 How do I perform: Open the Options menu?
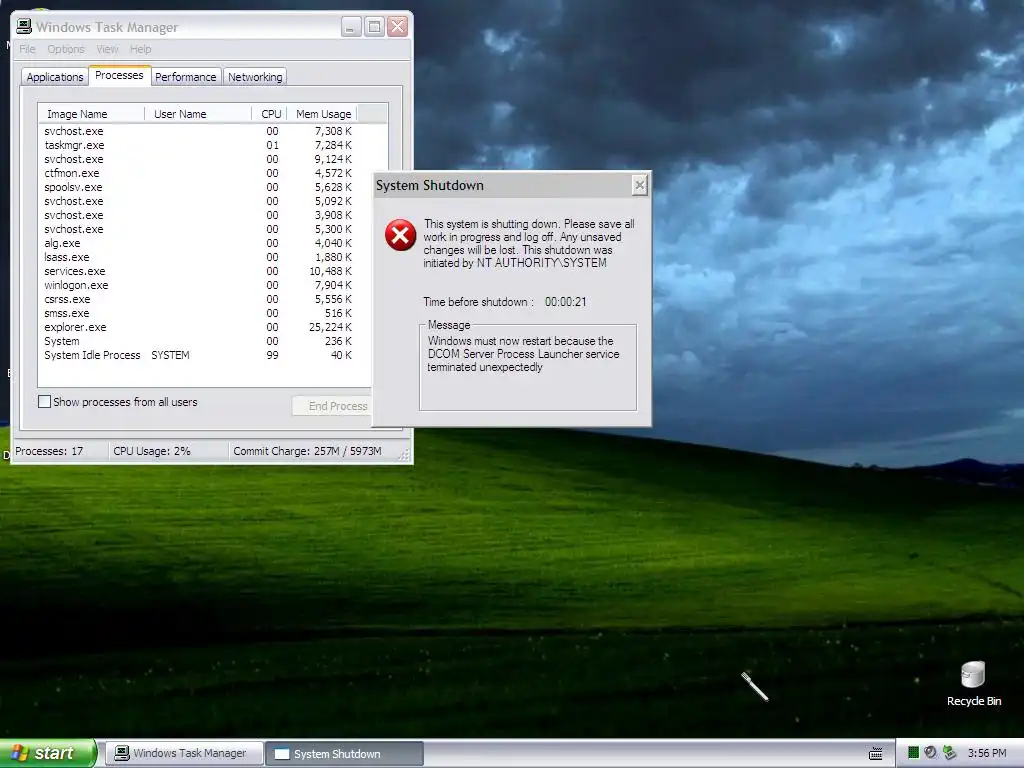coord(65,49)
